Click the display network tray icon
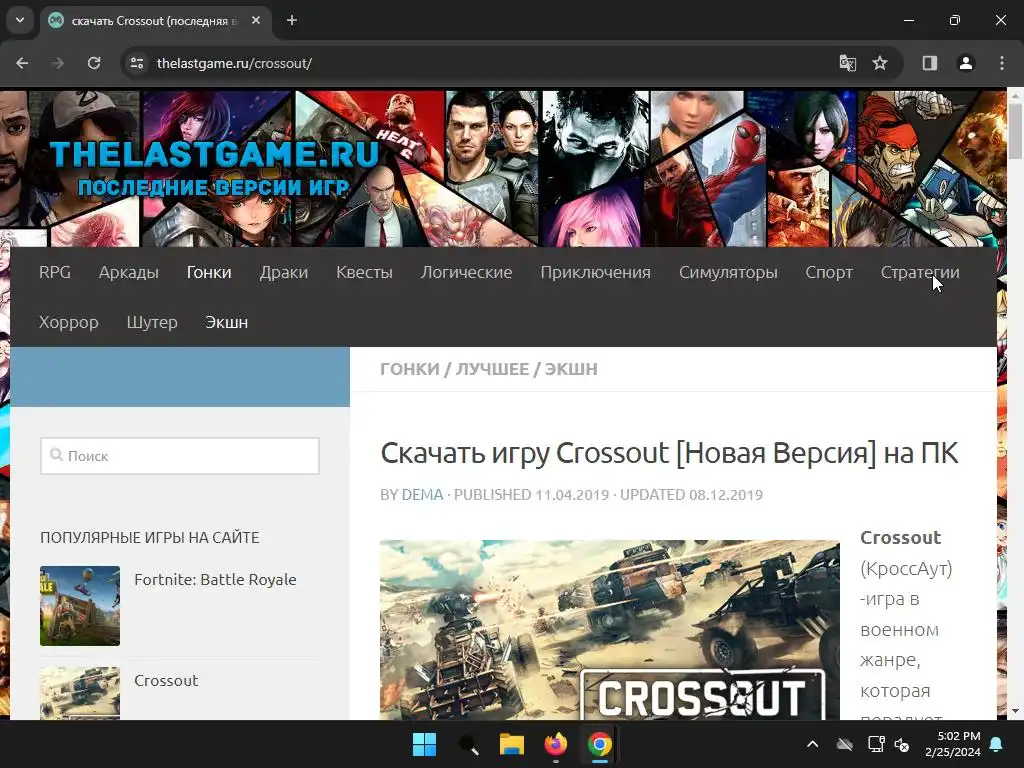The image size is (1024, 768). tap(876, 744)
